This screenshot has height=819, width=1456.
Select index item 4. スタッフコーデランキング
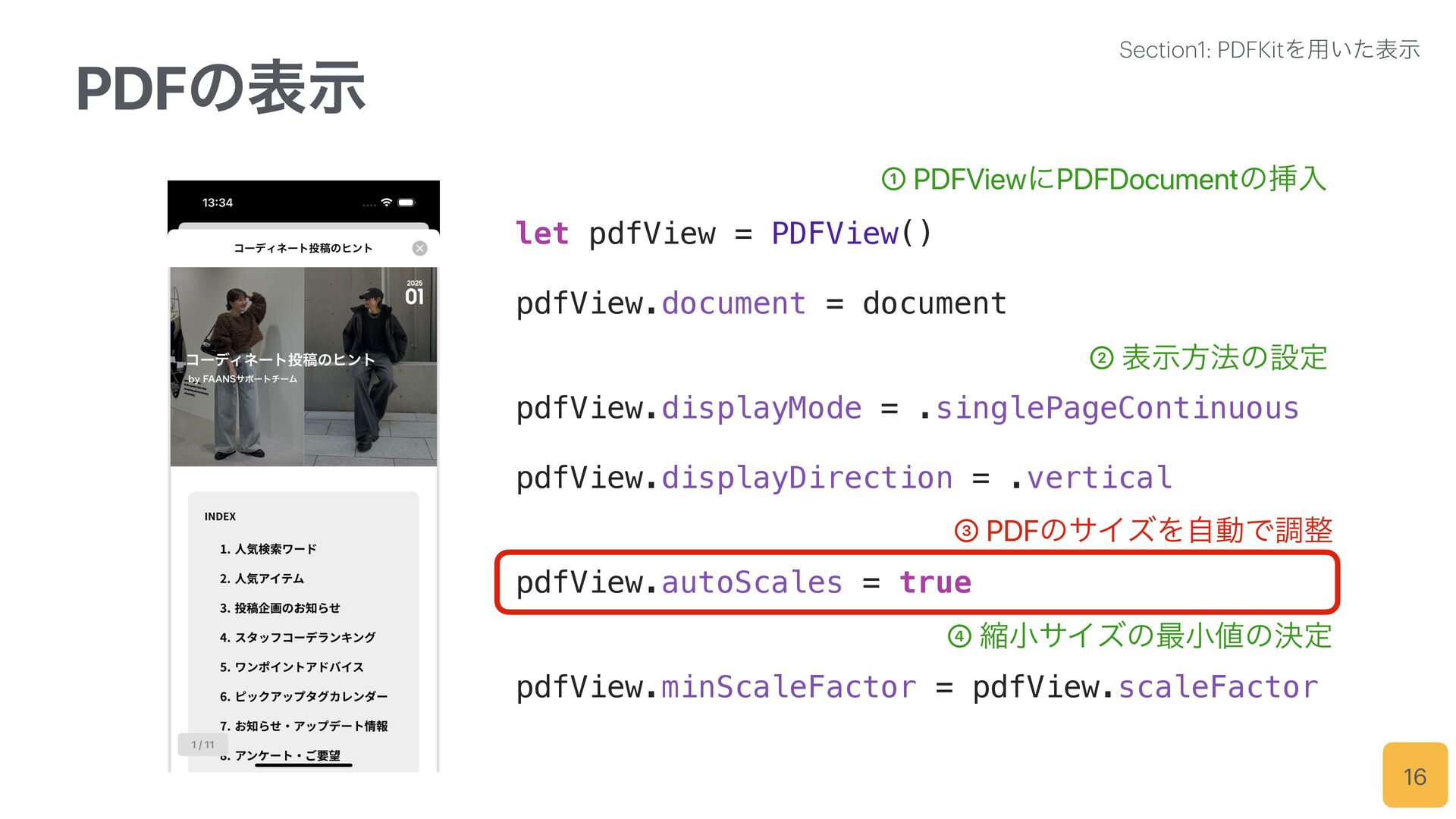click(x=297, y=638)
